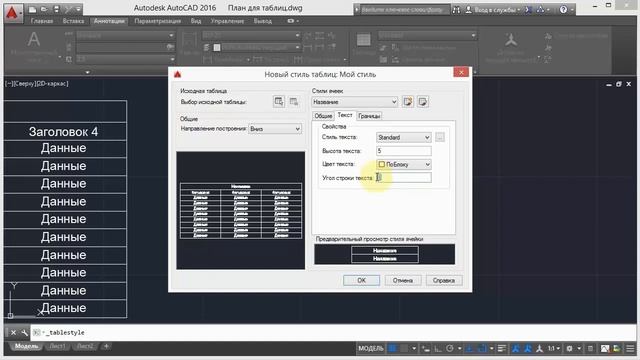Confirm the dialog with OK button
Screen dimensions: 640x360
361,280
